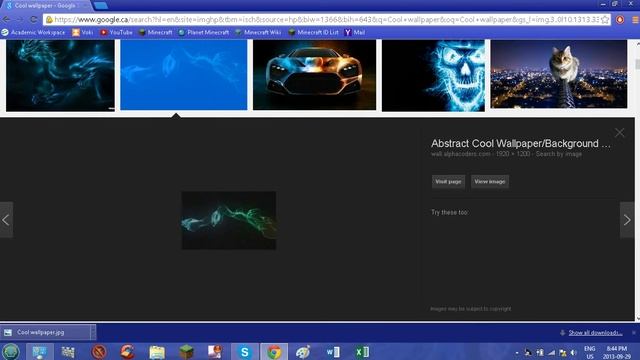Close the image preview panel with X
Image resolution: width=640 pixels, height=360 pixels.
click(x=620, y=133)
